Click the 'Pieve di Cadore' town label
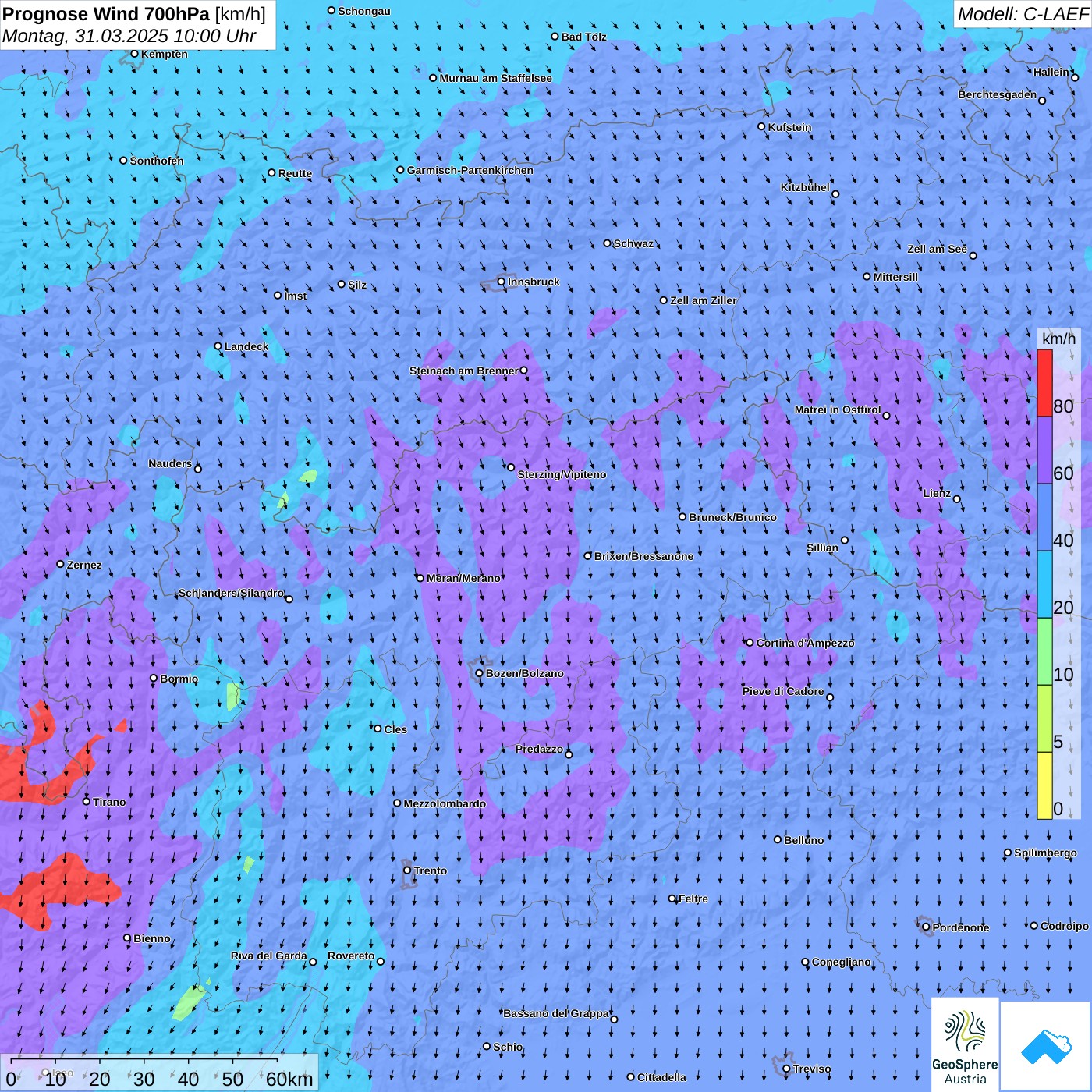Image resolution: width=1092 pixels, height=1092 pixels. [x=783, y=691]
